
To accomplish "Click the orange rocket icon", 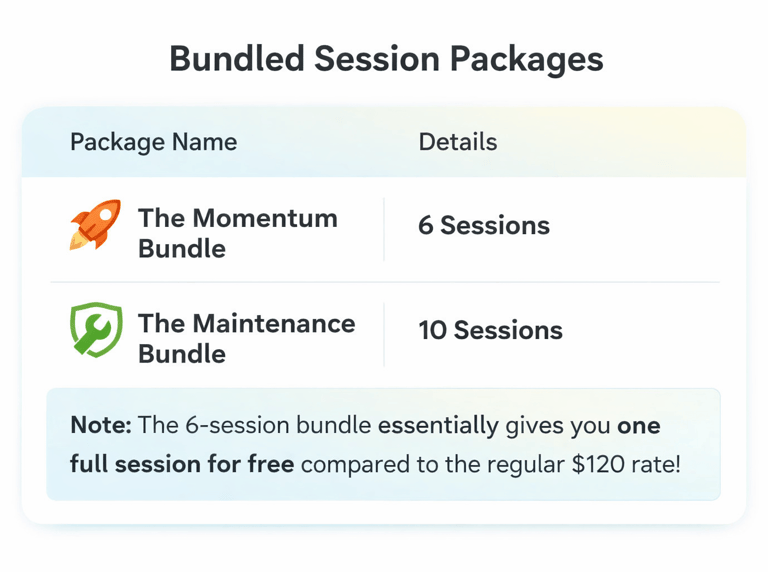I will point(96,225).
